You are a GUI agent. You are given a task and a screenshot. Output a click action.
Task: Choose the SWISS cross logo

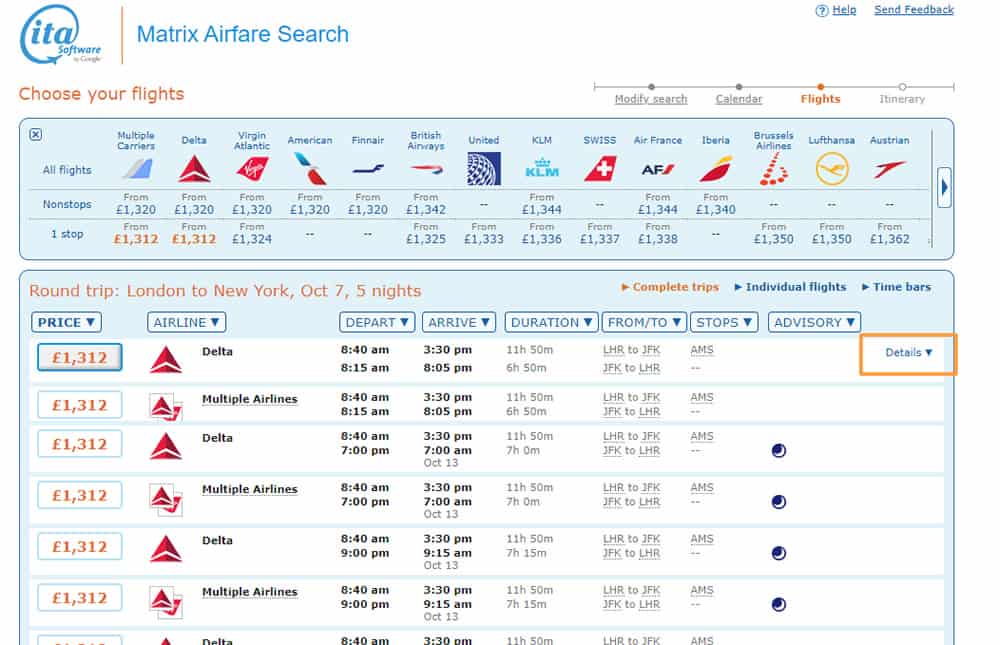pyautogui.click(x=600, y=169)
